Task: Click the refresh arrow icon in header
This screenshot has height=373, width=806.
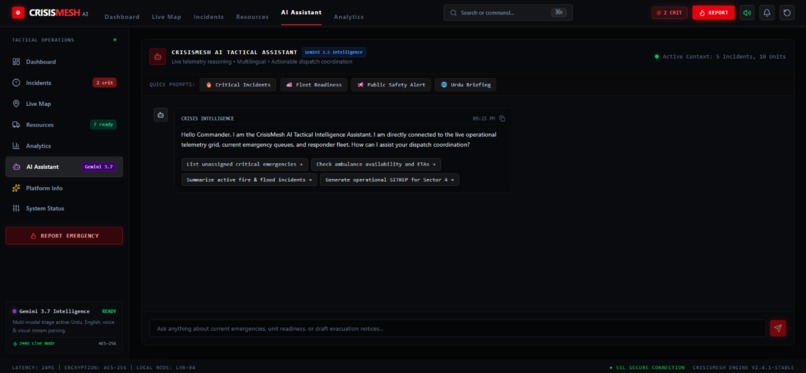Action: [787, 13]
